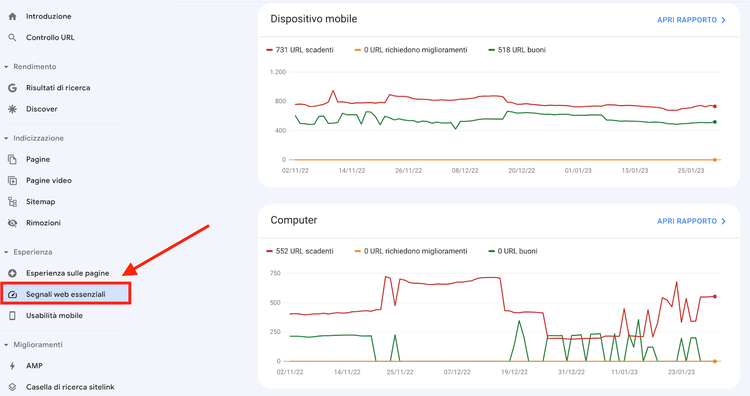Image resolution: width=750 pixels, height=396 pixels.
Task: Click the Usabilità mobile phone icon
Action: tap(12, 316)
